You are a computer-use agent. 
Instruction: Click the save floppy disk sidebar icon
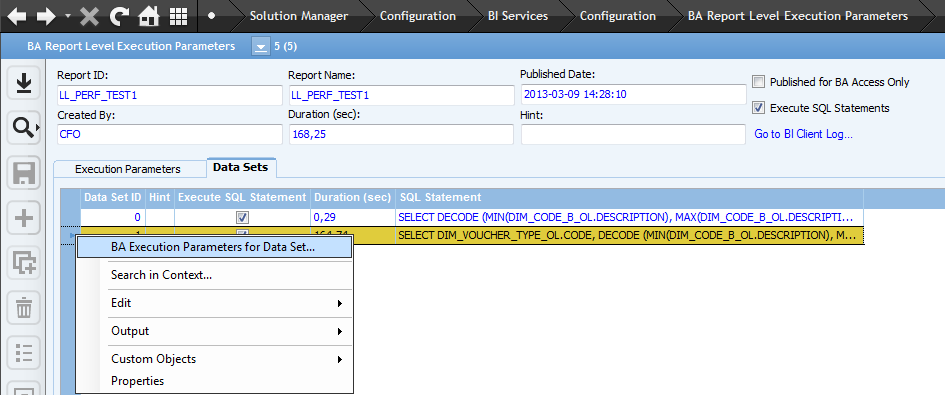[x=24, y=173]
